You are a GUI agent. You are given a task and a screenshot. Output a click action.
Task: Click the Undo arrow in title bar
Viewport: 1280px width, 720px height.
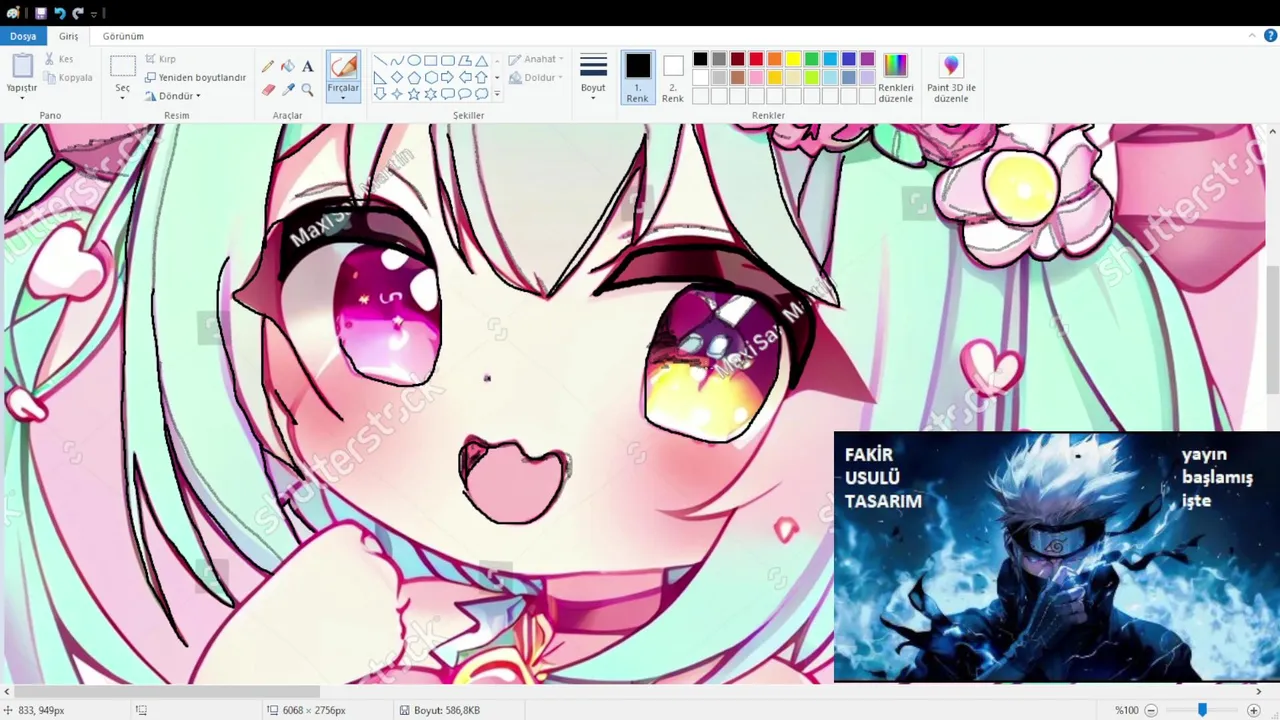point(60,13)
